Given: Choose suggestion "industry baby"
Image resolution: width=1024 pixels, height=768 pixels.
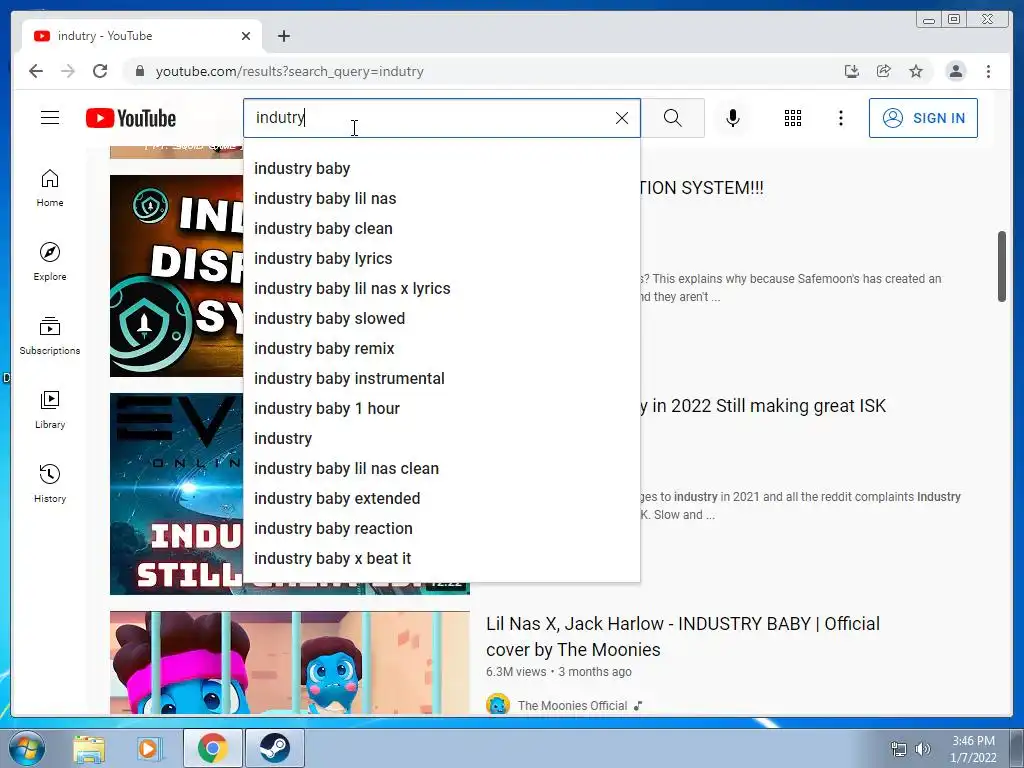Looking at the screenshot, I should tap(441, 168).
